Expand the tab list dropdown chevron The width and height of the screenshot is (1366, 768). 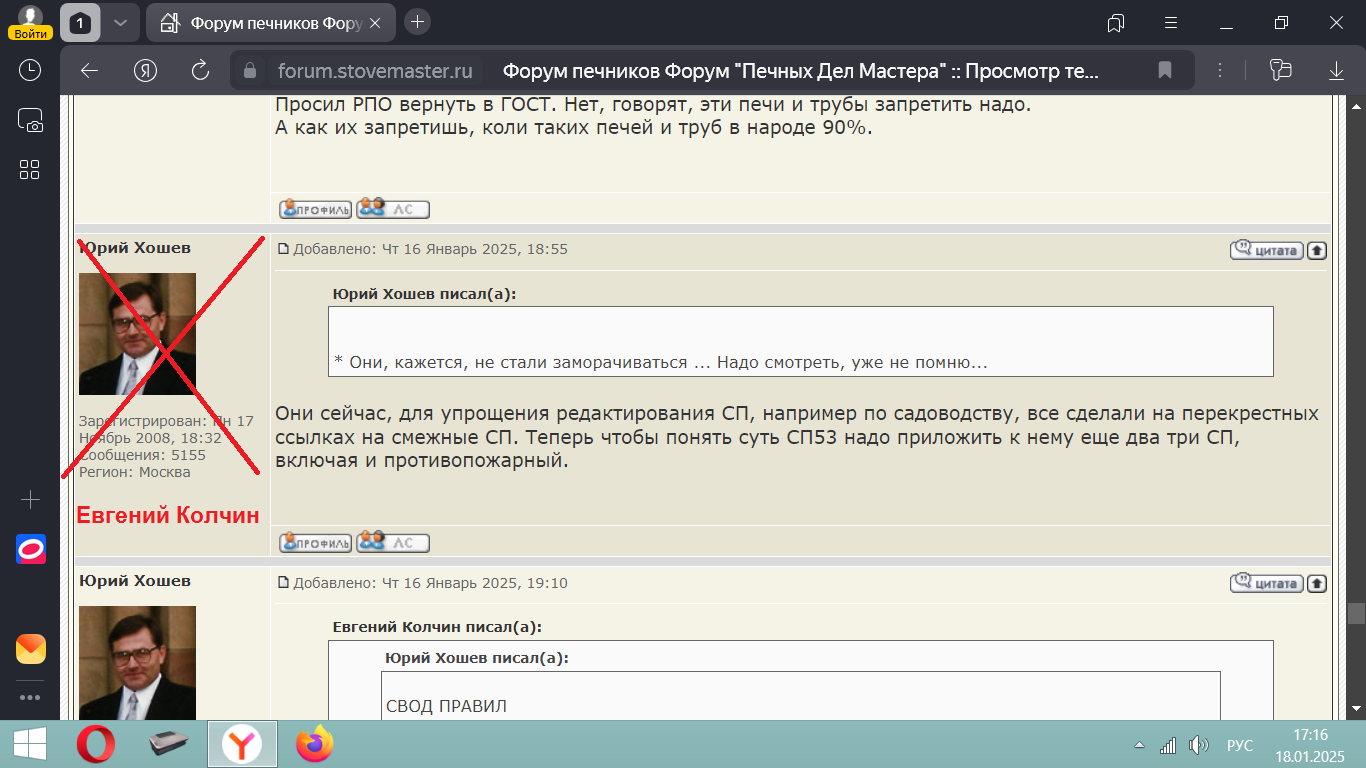click(x=120, y=22)
